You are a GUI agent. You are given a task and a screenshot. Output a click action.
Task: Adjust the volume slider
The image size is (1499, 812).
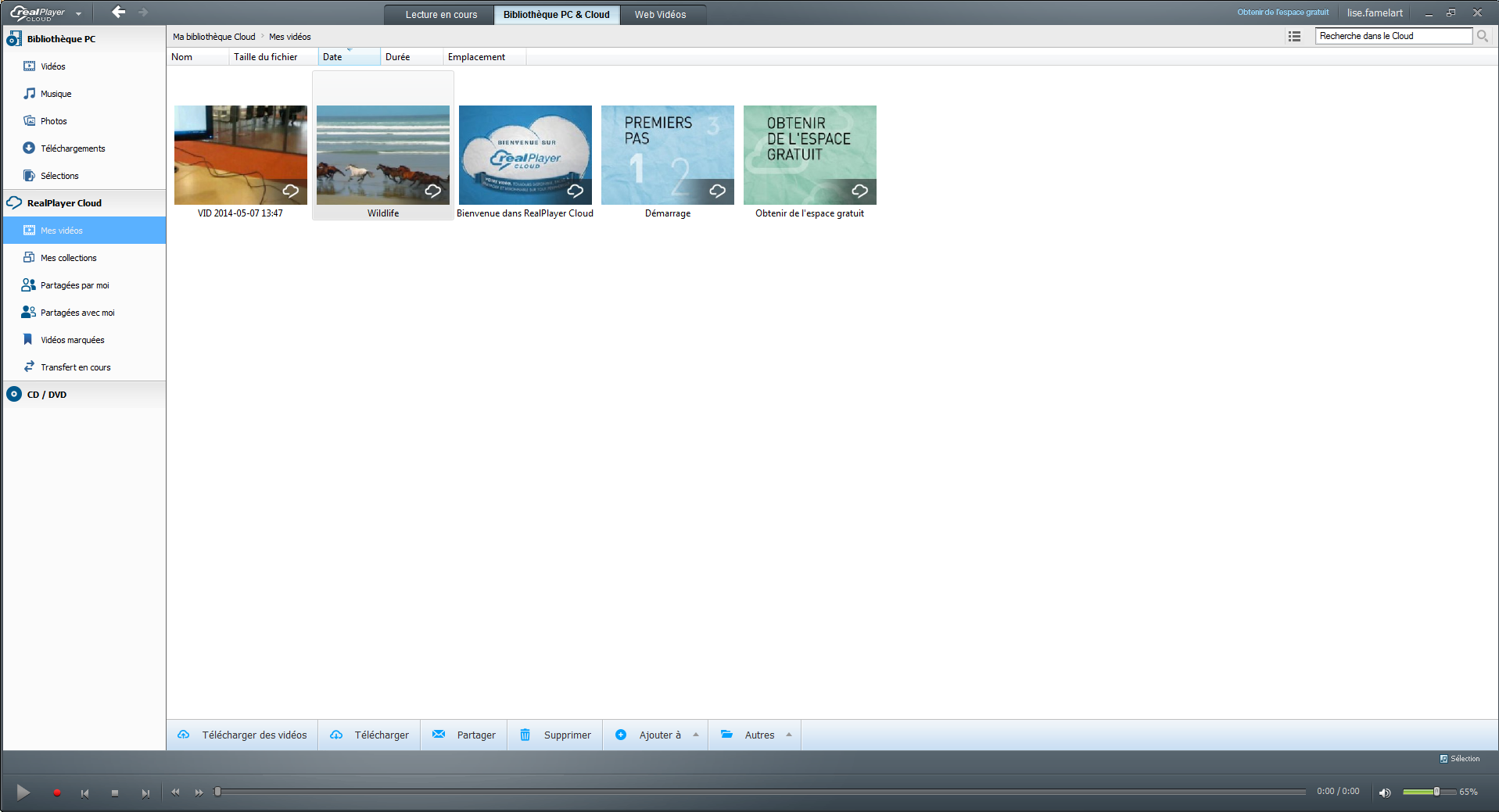point(1428,792)
